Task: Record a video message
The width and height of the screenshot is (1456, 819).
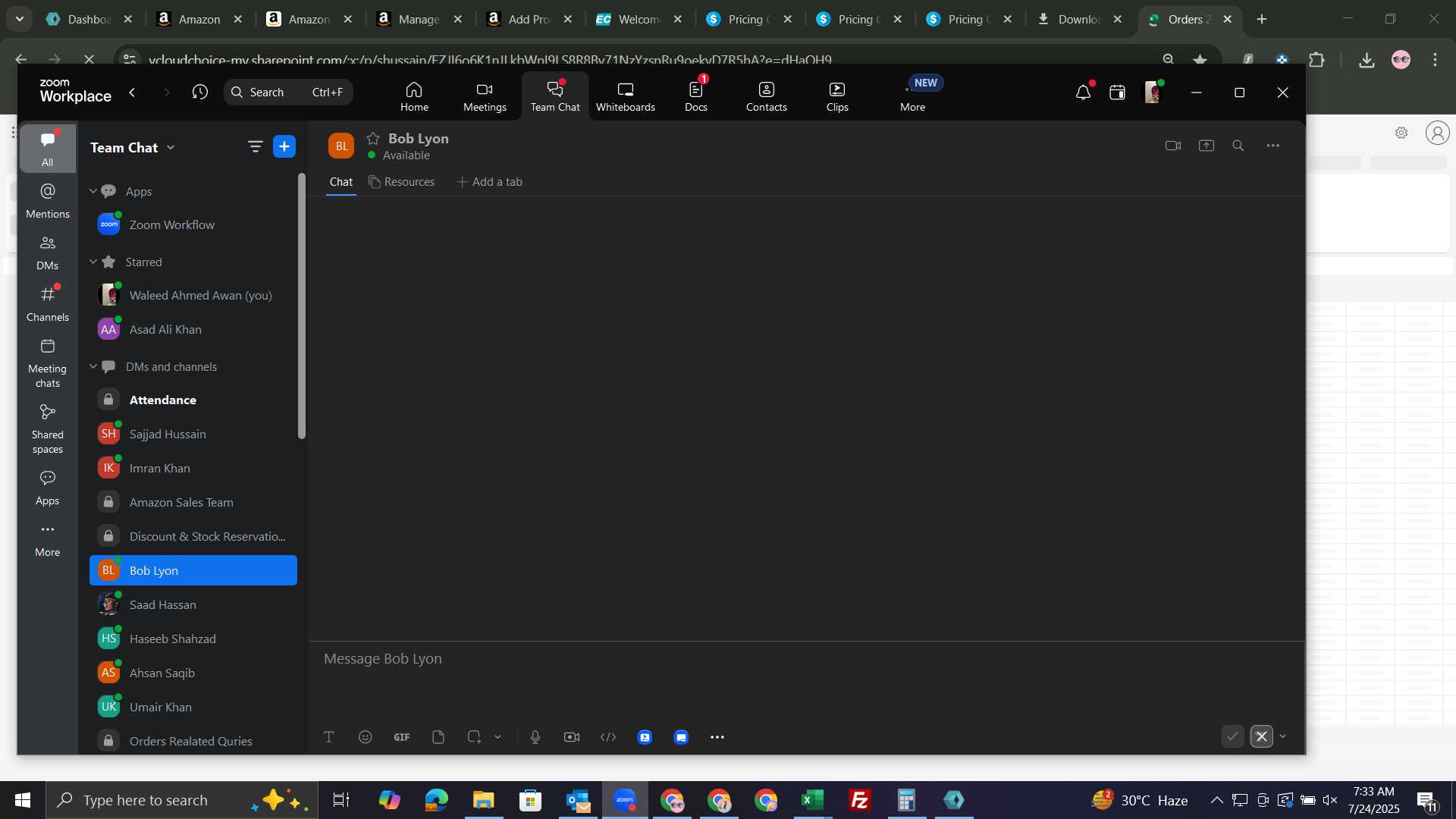Action: [x=572, y=737]
